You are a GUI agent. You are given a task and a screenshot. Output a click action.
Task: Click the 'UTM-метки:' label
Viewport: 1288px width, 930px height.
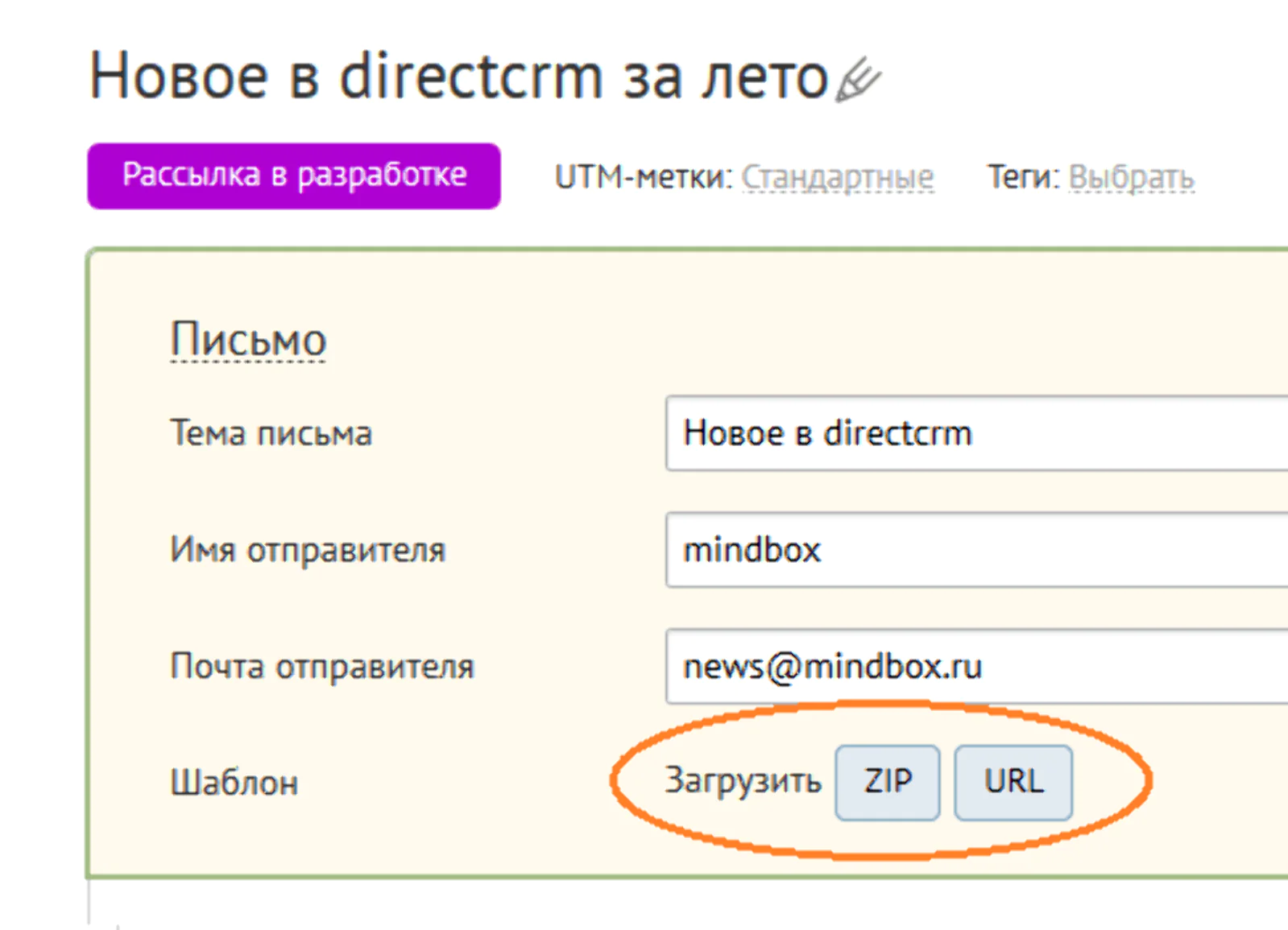click(643, 177)
